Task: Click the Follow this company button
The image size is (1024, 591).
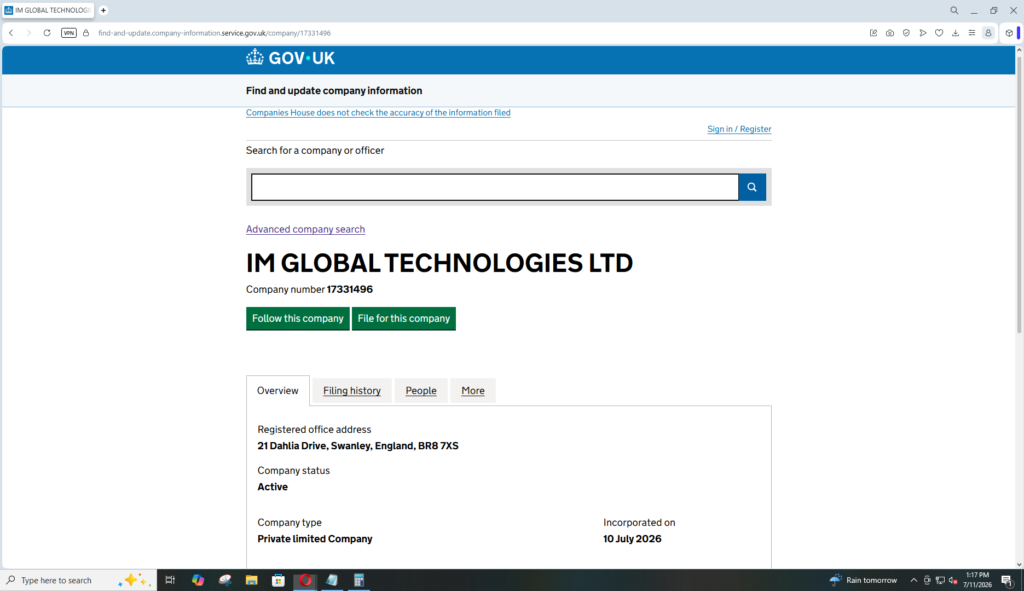Action: pos(298,319)
